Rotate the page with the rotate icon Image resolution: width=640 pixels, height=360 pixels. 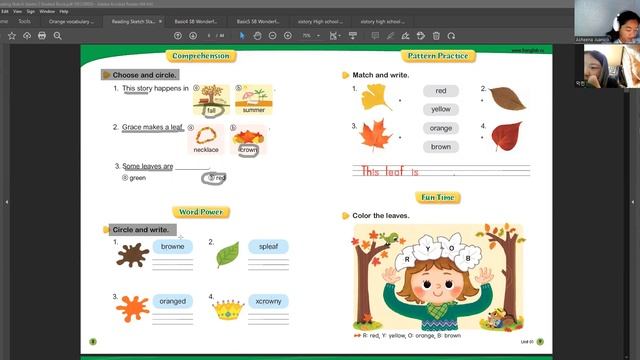(451, 36)
